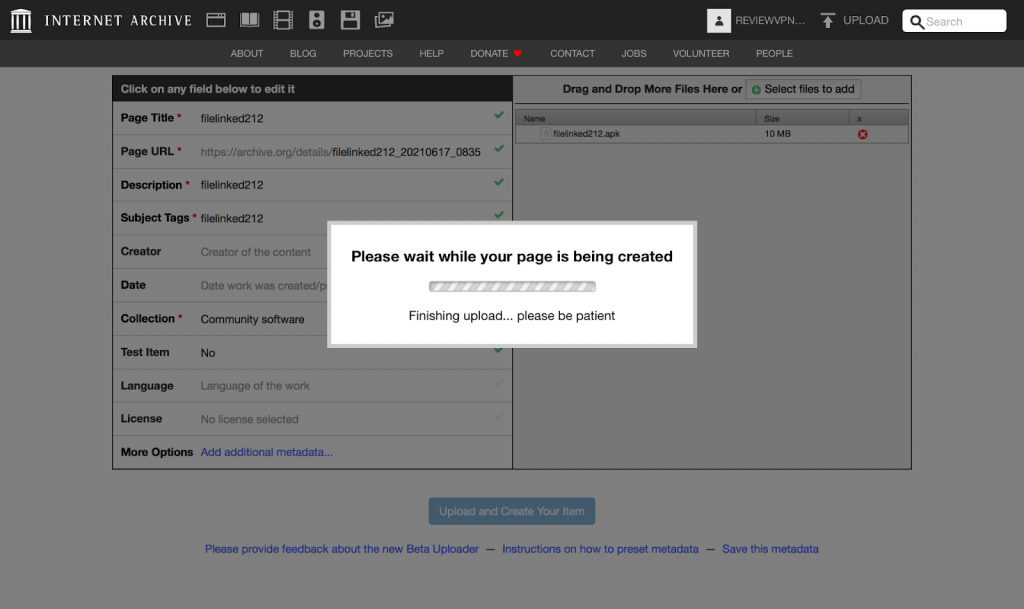The image size is (1024, 609).
Task: Open the PROJECTS menu item
Action: 368,54
